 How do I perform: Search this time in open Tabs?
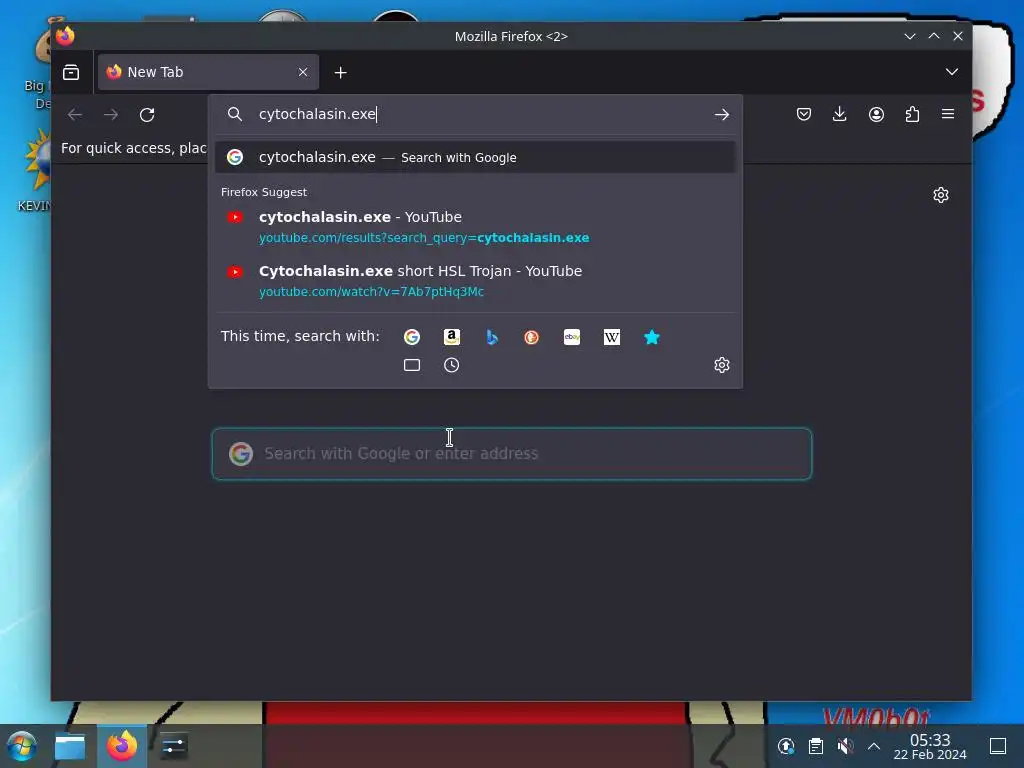(x=412, y=365)
